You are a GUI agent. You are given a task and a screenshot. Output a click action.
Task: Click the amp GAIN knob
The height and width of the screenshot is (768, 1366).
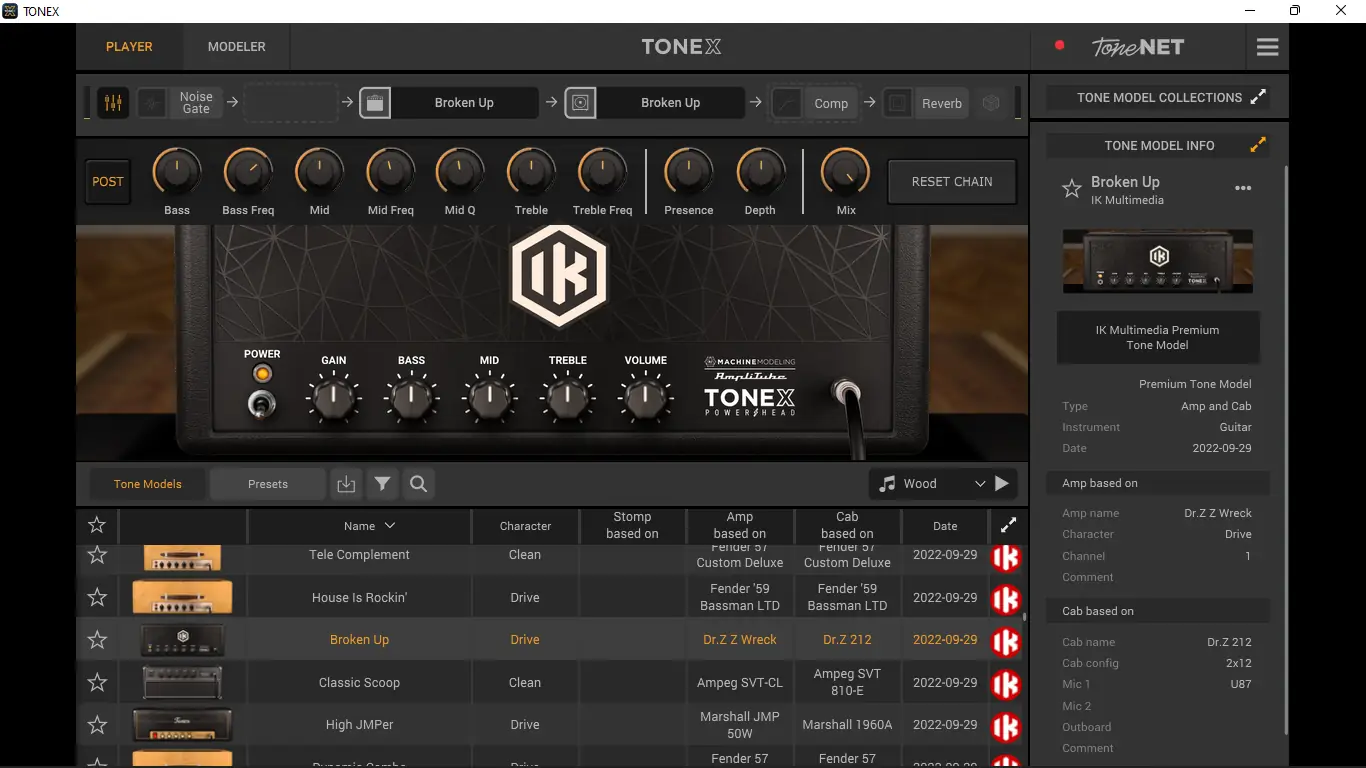(x=333, y=398)
